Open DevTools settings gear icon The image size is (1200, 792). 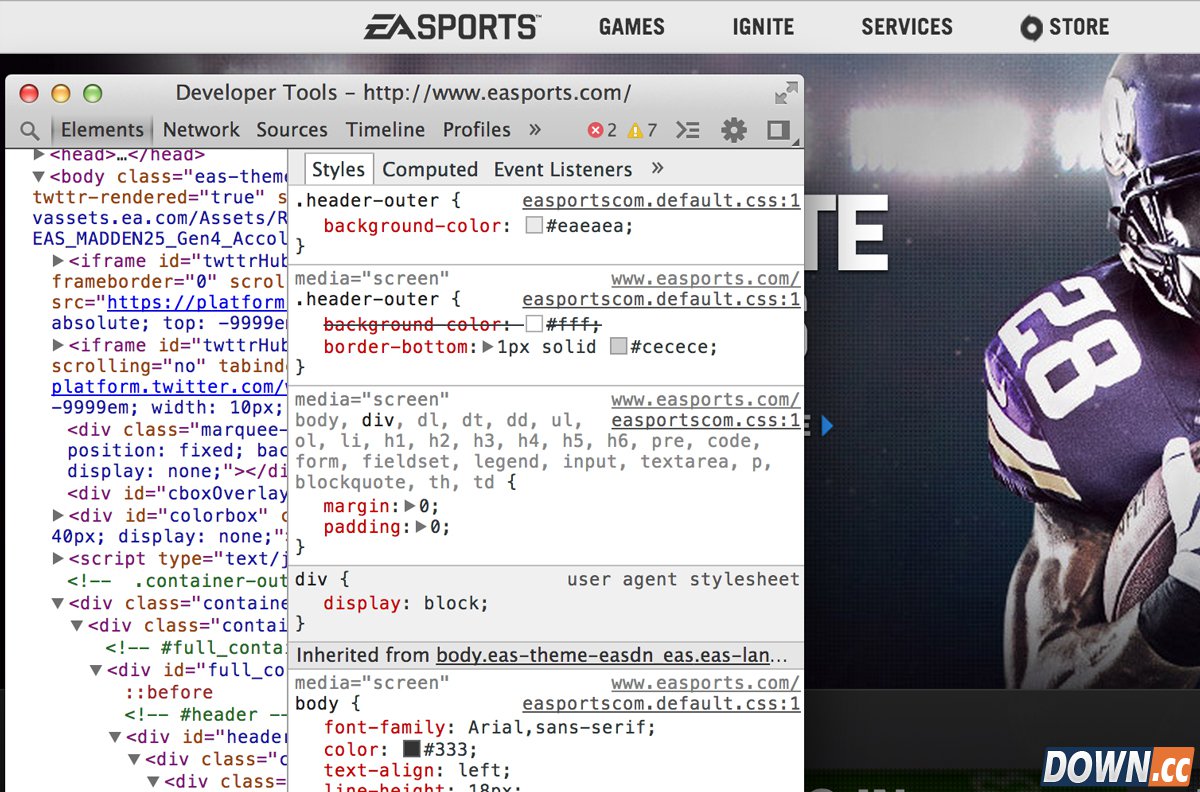[734, 130]
